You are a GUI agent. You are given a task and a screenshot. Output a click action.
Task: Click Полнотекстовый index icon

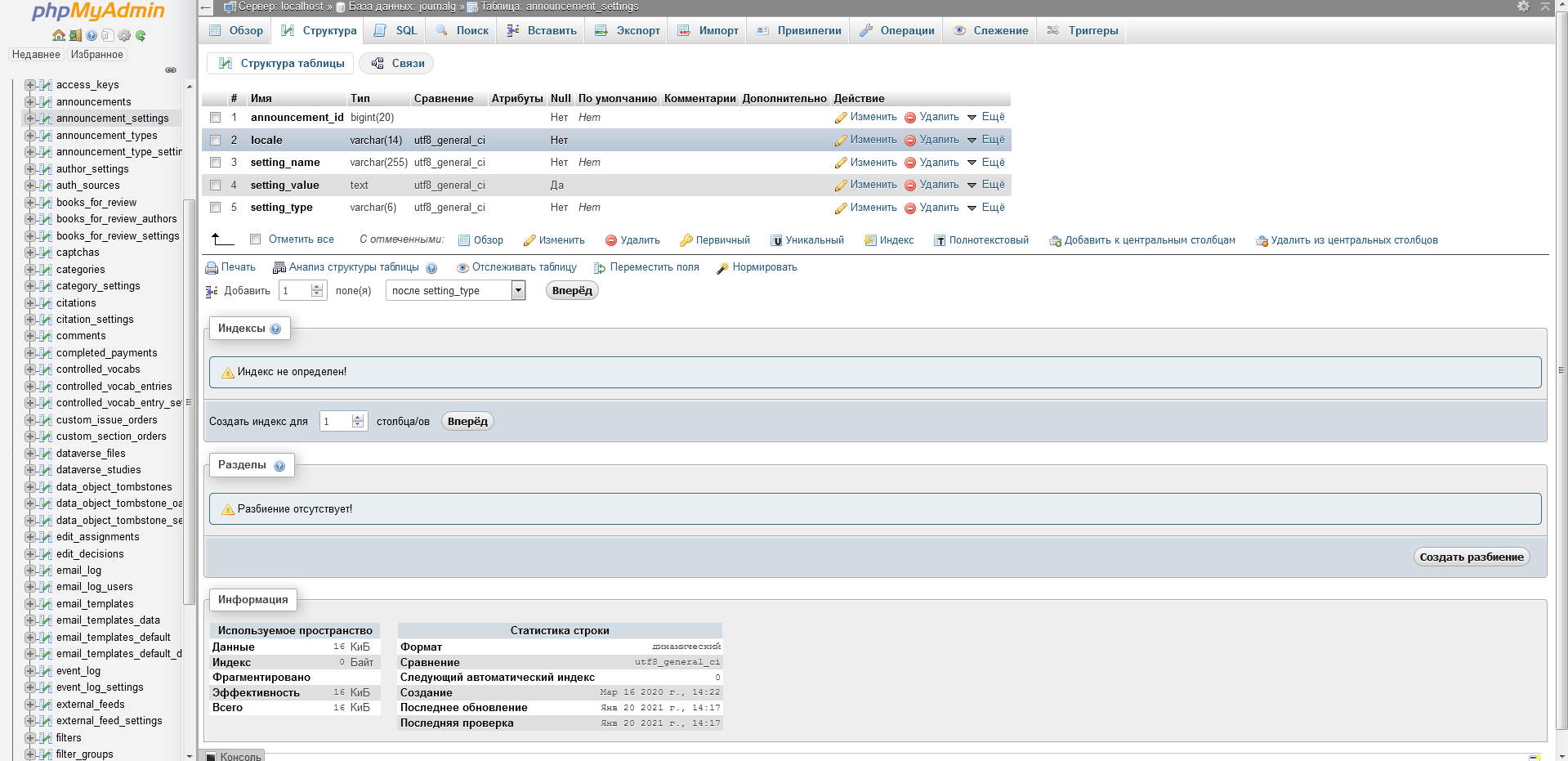click(940, 240)
